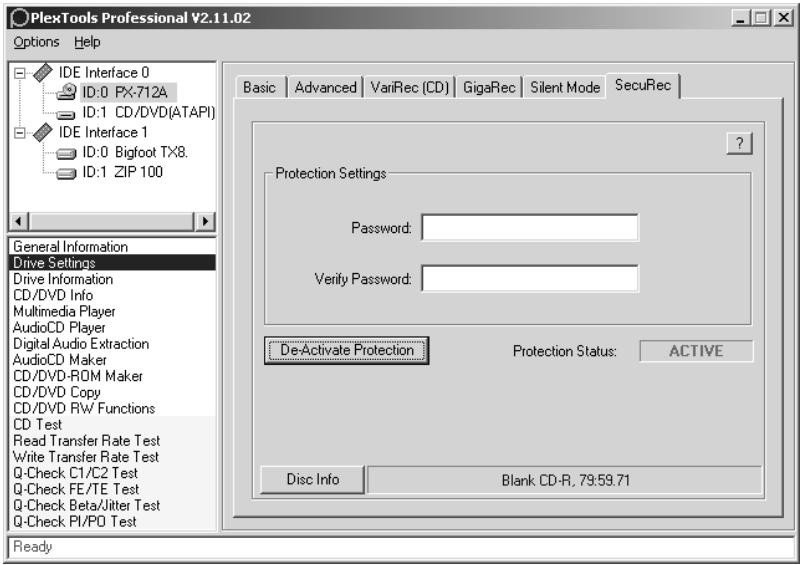Click the IDE Interface 1 controller icon

pos(42,132)
